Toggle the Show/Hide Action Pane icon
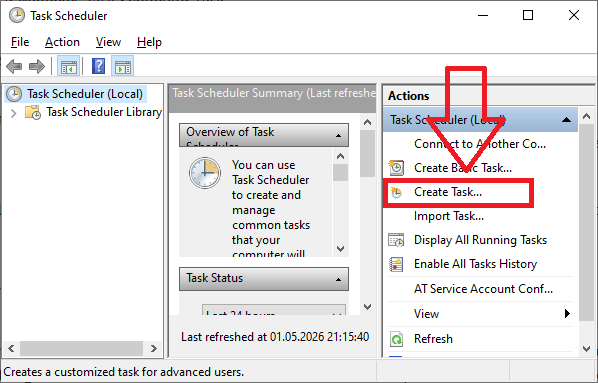The width and height of the screenshot is (598, 383). (x=122, y=66)
